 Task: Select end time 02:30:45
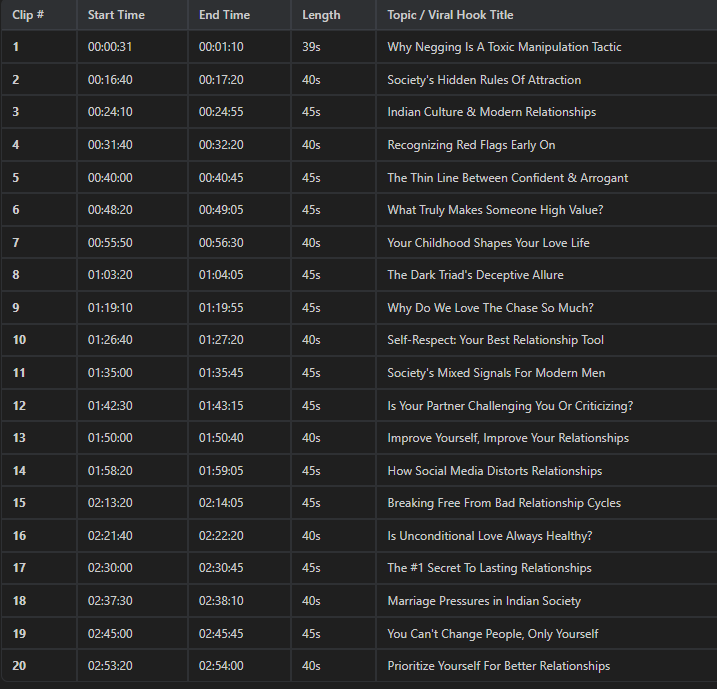pyautogui.click(x=221, y=567)
